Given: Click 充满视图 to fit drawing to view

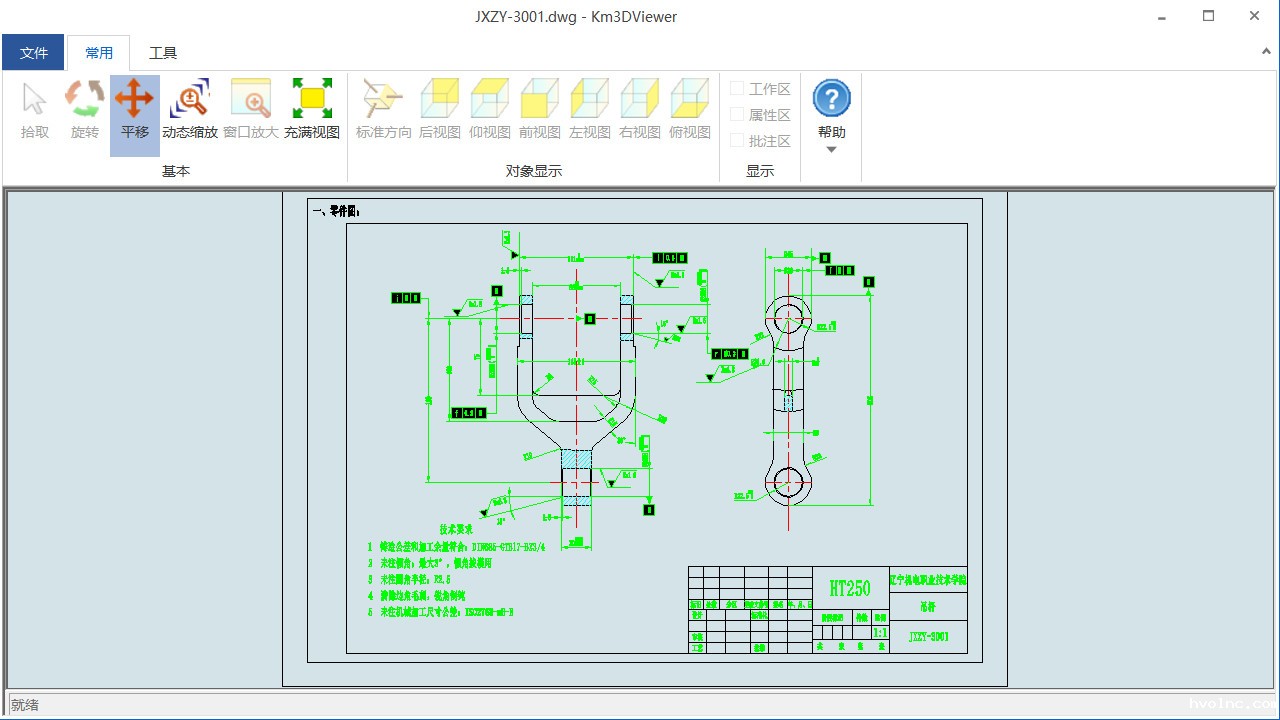Looking at the screenshot, I should pos(312,110).
